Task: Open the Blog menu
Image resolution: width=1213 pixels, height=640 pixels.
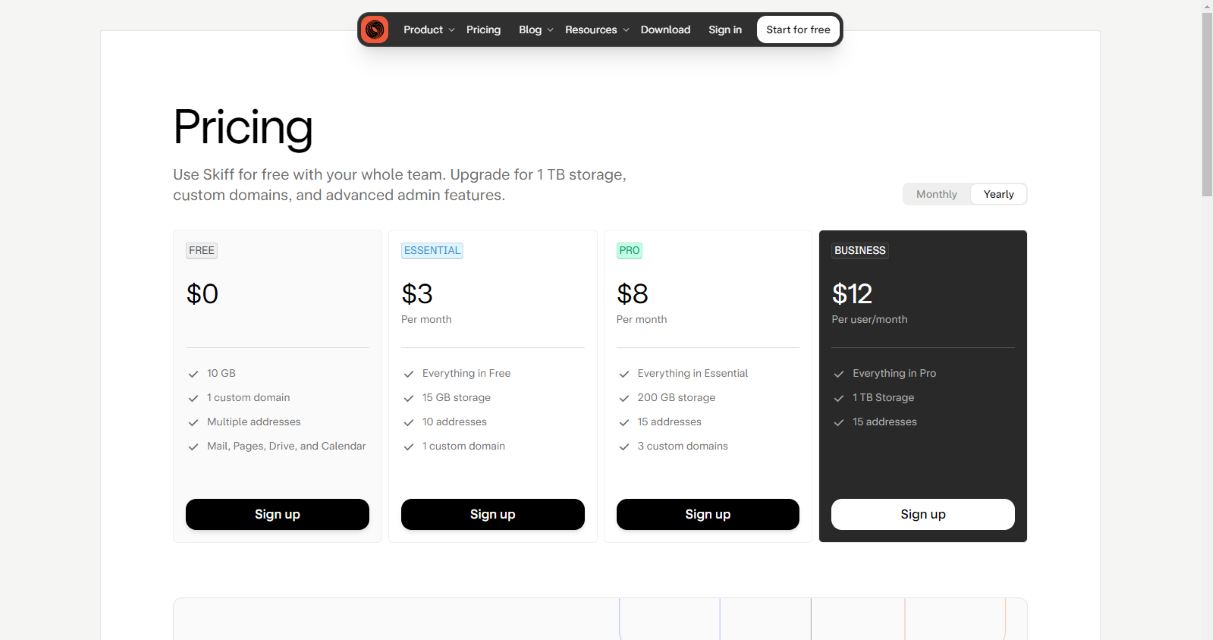Action: pyautogui.click(x=530, y=30)
